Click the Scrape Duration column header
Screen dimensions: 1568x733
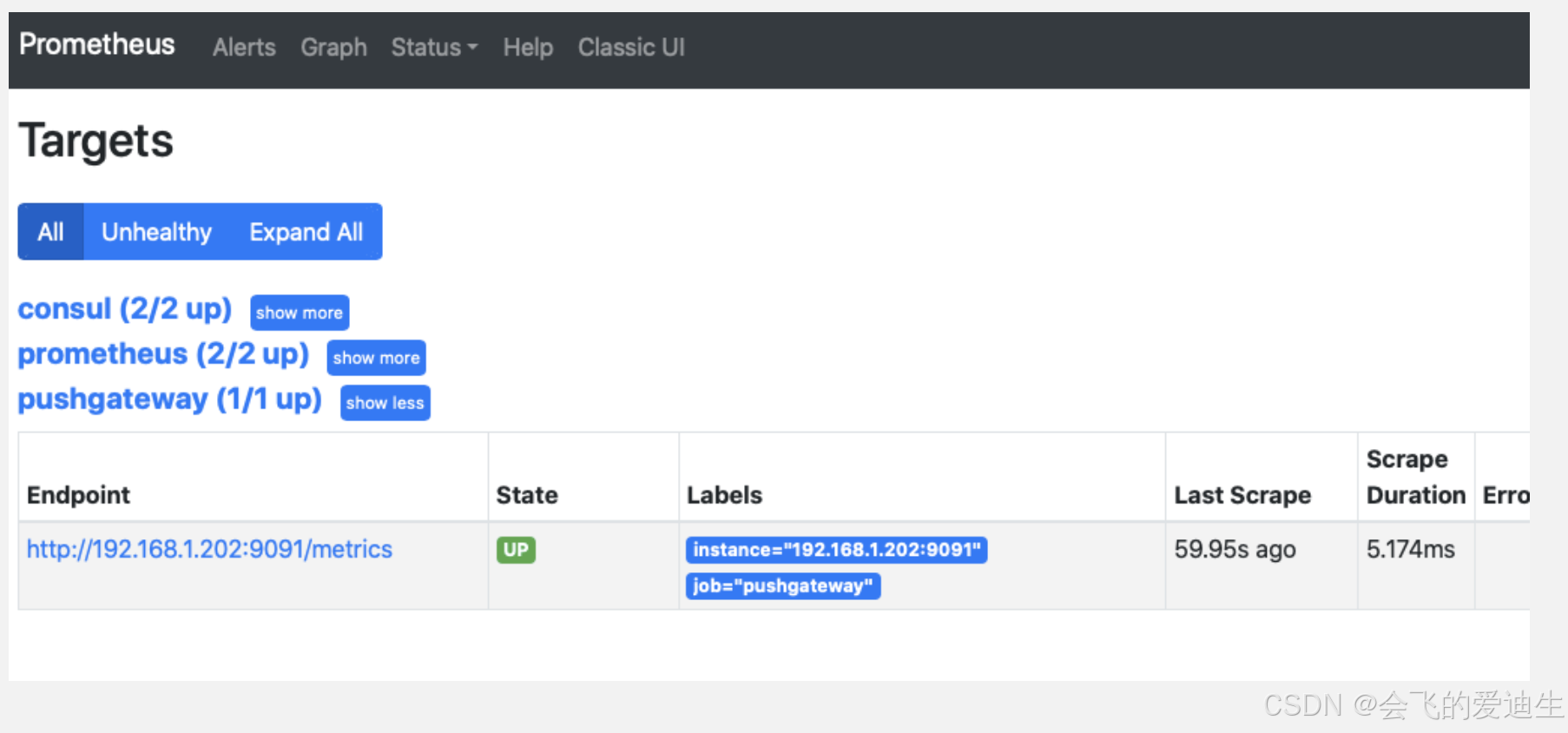(x=1416, y=477)
